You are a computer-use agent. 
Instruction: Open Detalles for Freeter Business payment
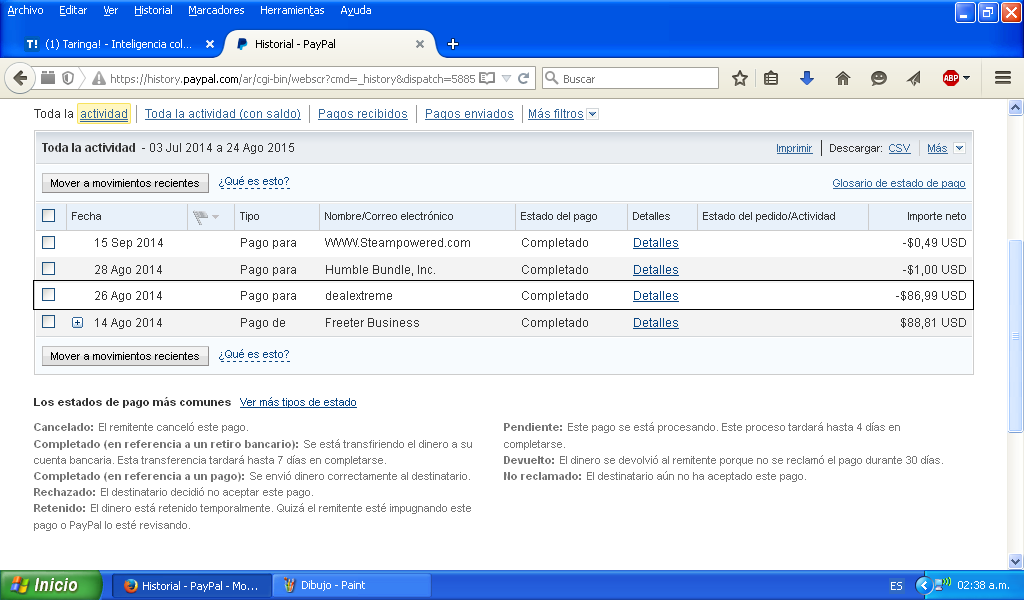[x=656, y=323]
